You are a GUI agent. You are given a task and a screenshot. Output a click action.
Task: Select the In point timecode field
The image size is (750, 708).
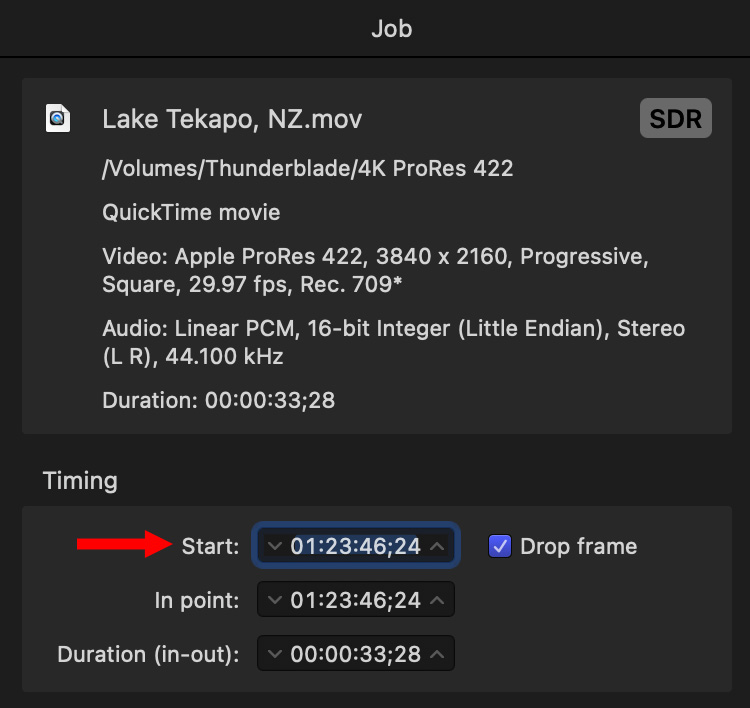coord(355,601)
